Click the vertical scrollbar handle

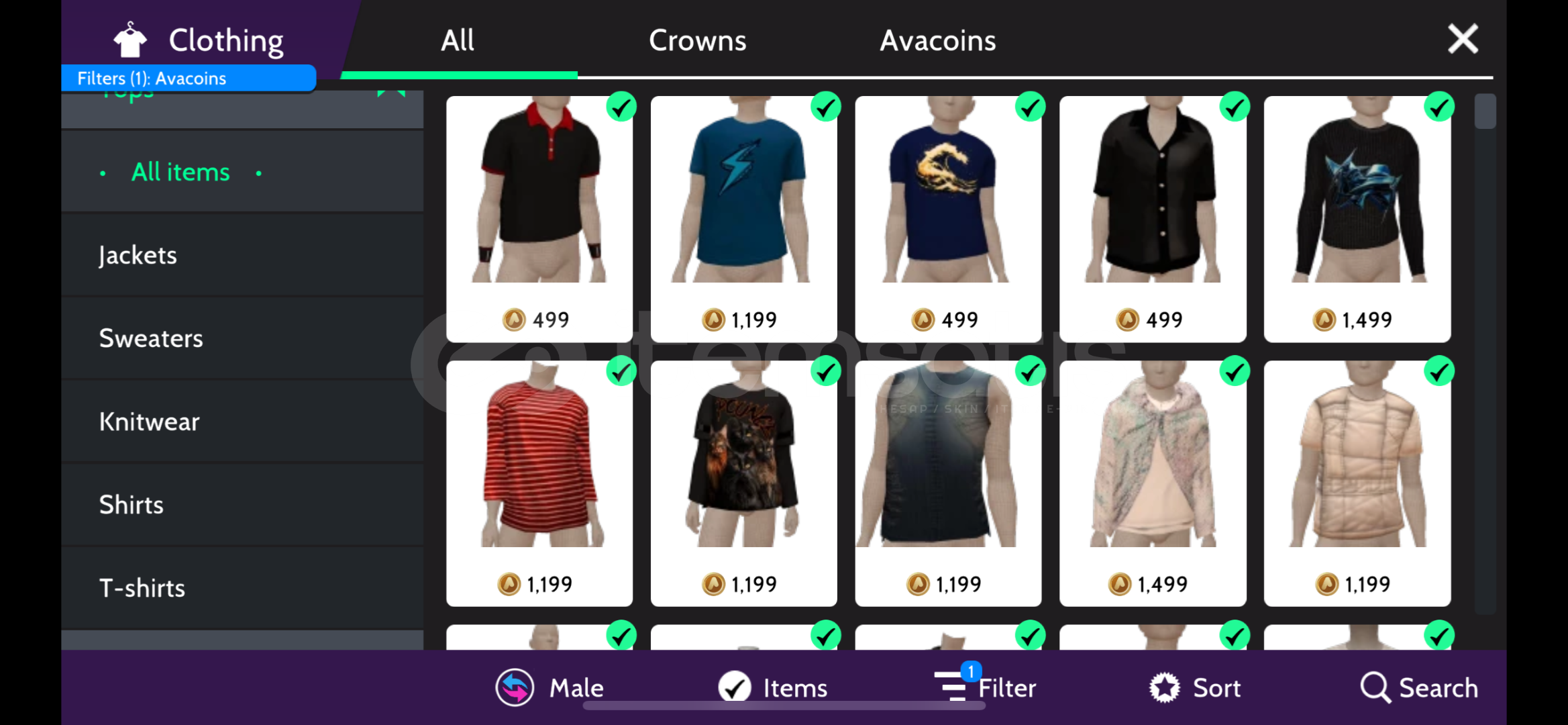coord(1485,111)
